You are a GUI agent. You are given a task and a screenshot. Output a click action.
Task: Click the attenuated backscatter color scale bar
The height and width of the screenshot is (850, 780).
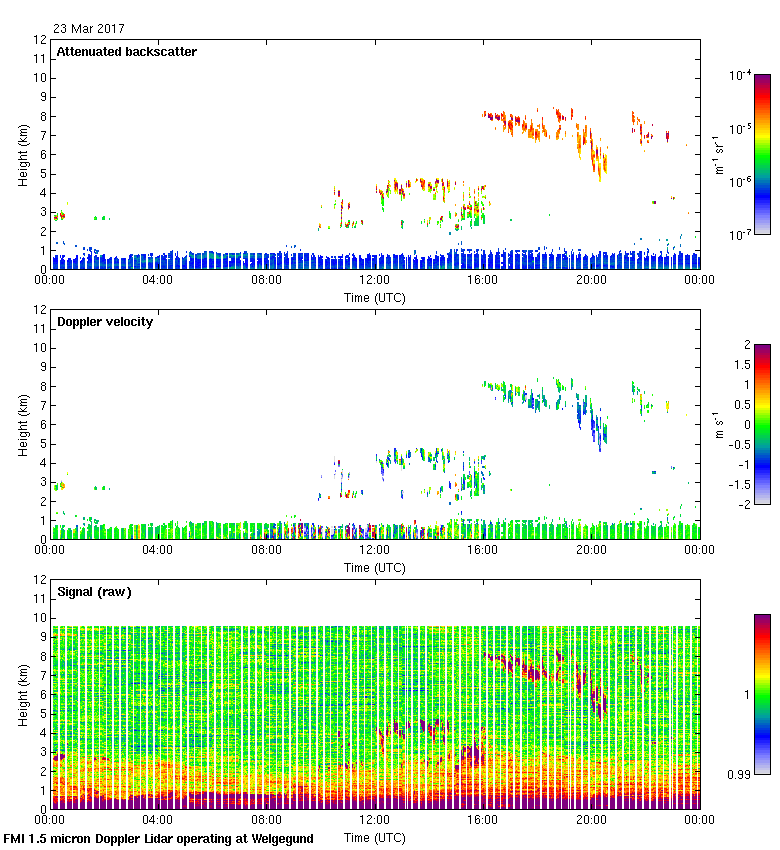click(762, 154)
